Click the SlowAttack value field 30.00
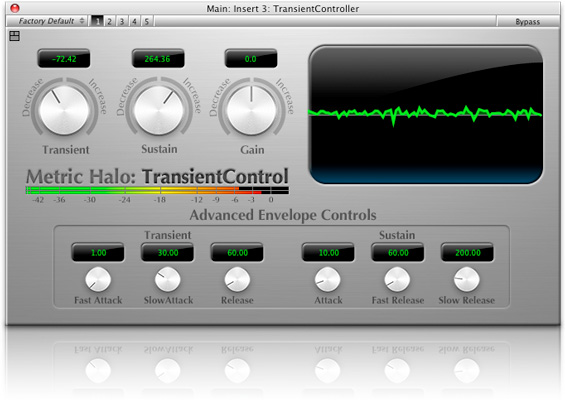Screen dimensions: 565x400 coord(168,252)
